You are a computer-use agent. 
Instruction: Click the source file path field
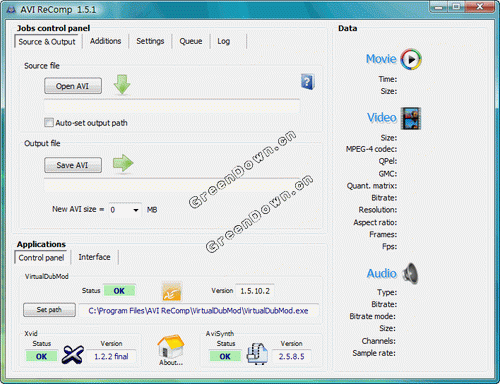coord(172,107)
